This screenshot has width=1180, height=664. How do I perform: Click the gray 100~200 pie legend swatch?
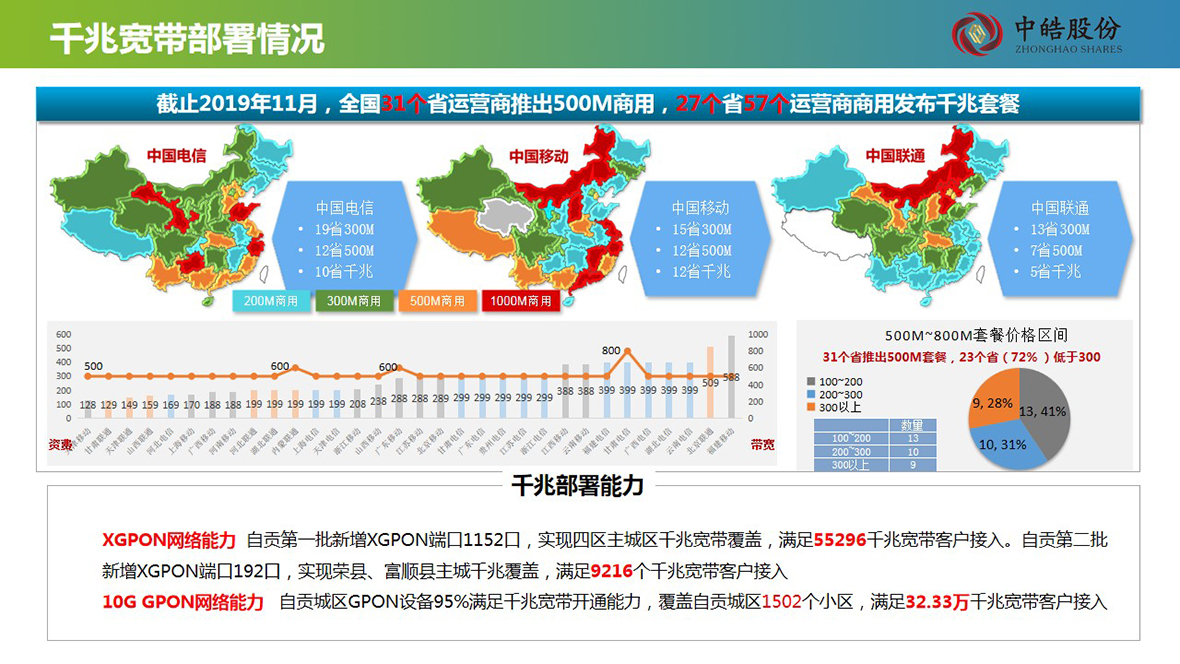tap(811, 382)
